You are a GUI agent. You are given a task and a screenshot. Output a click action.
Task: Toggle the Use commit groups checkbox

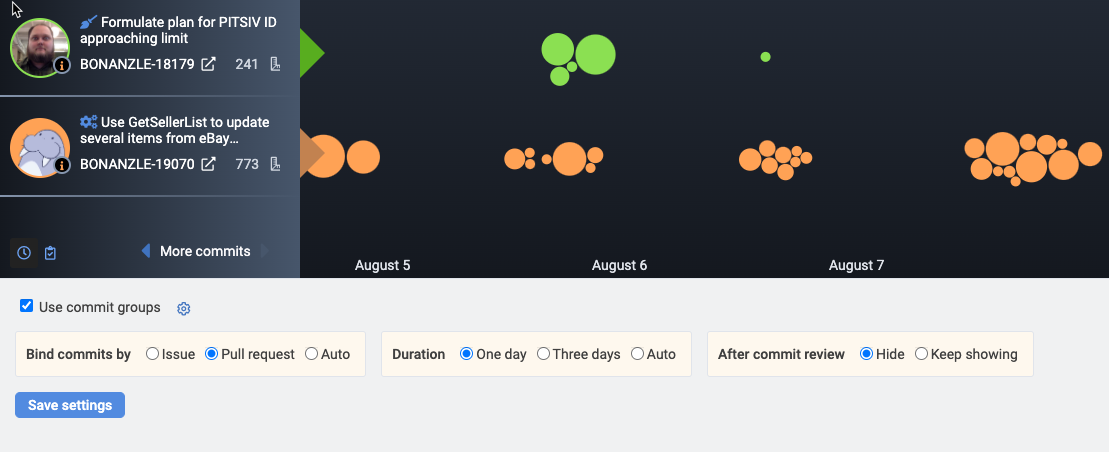click(x=27, y=306)
